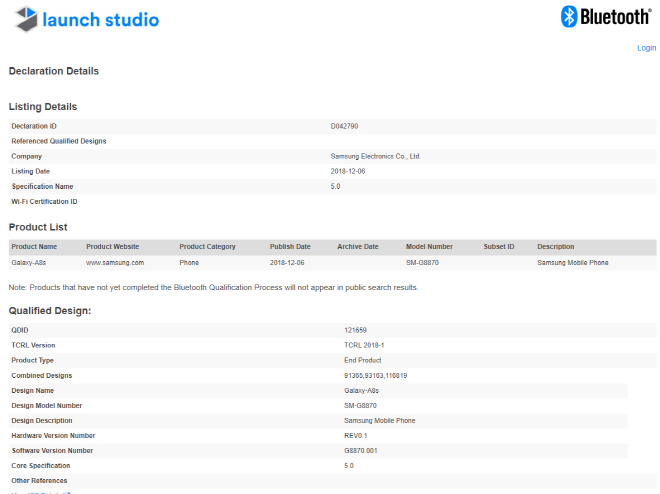Click the note about Bluetooth Qualification Process
Screen dimensions: 660x494
click(x=213, y=287)
